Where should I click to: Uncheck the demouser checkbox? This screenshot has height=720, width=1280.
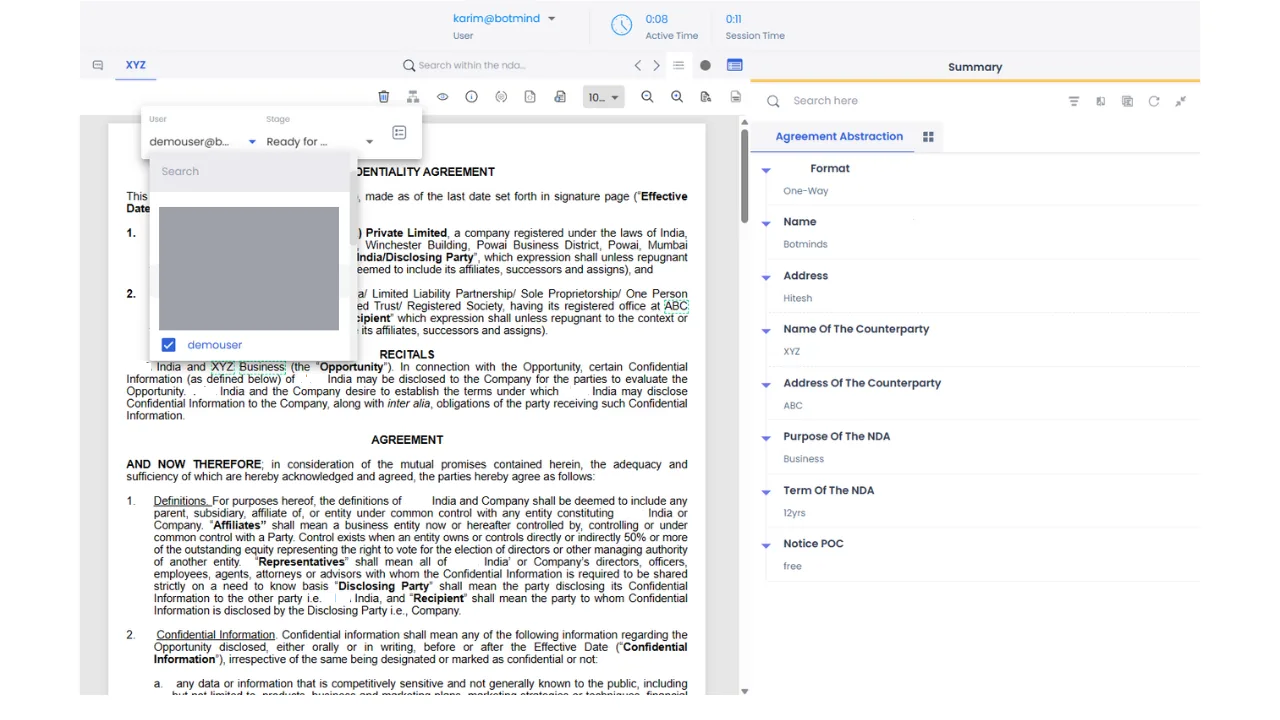pyautogui.click(x=168, y=345)
